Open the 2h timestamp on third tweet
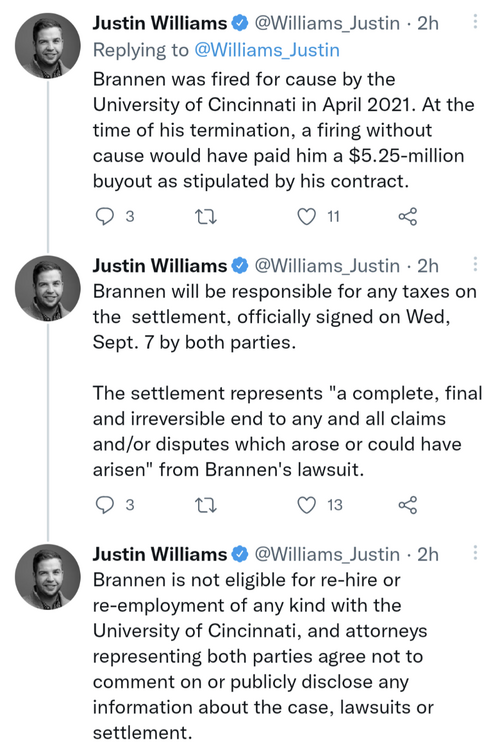This screenshot has height=750, width=500. pyautogui.click(x=428, y=554)
